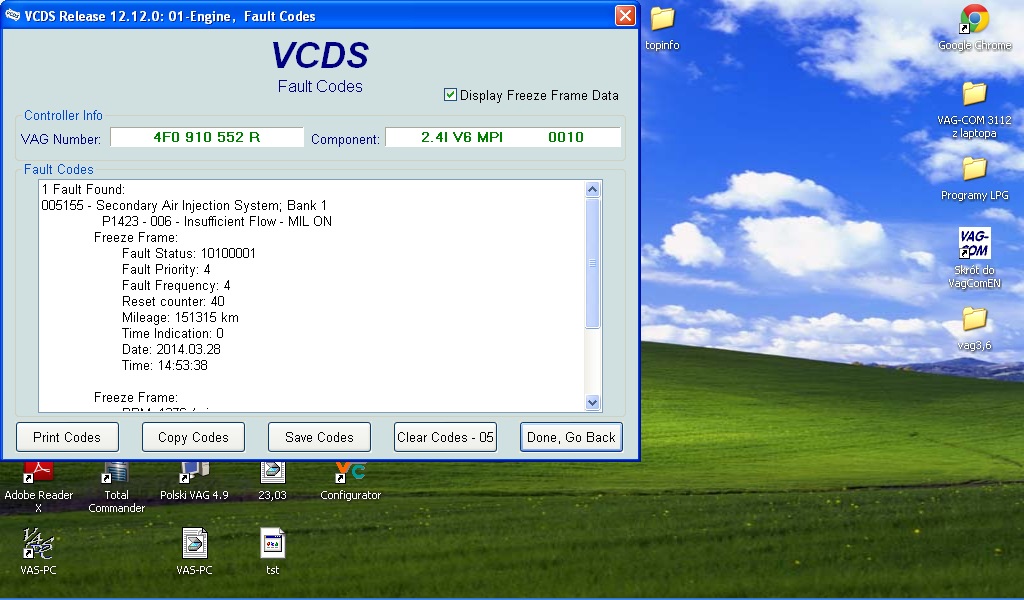Click the VCDS title bar app icon
This screenshot has height=600, width=1024.
12,16
